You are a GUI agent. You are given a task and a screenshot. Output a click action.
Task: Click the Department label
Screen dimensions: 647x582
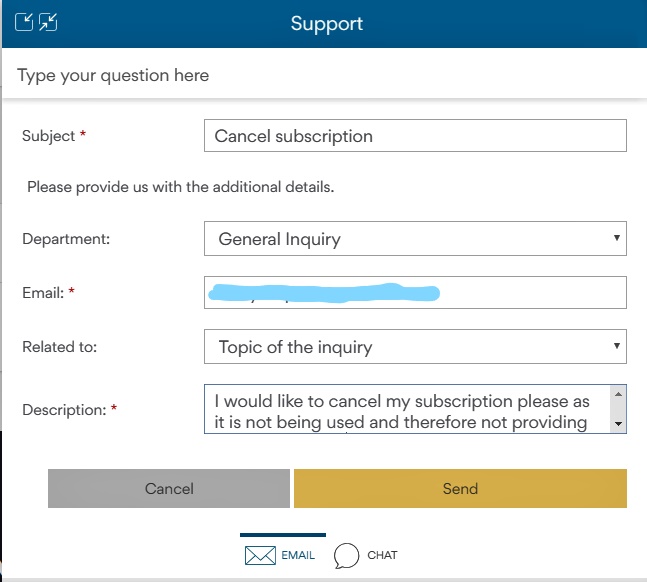[66, 239]
